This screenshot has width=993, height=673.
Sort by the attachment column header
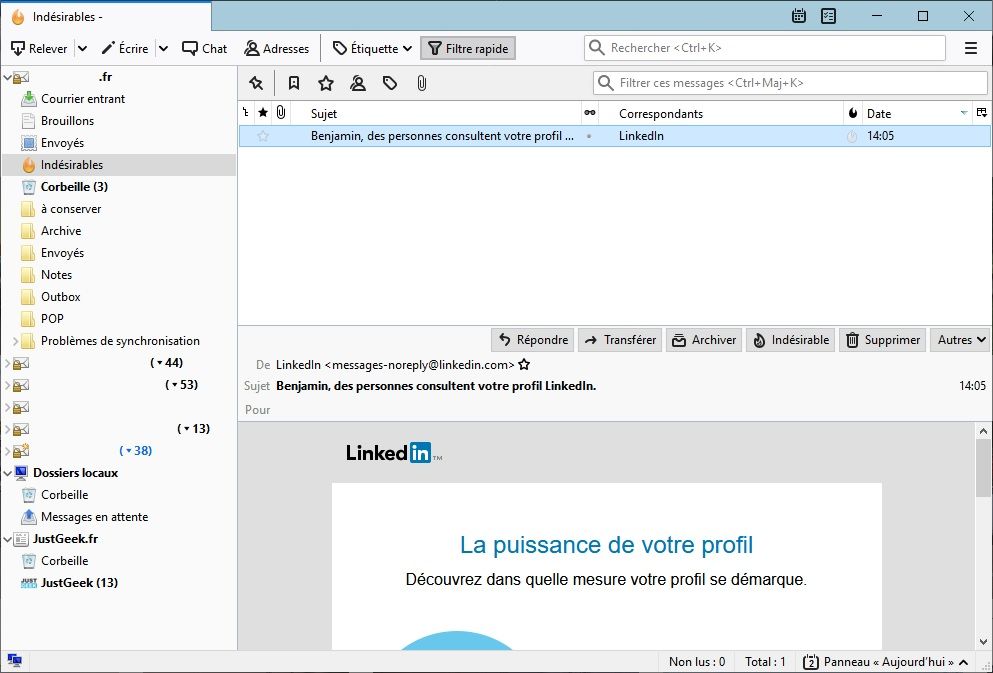(281, 113)
